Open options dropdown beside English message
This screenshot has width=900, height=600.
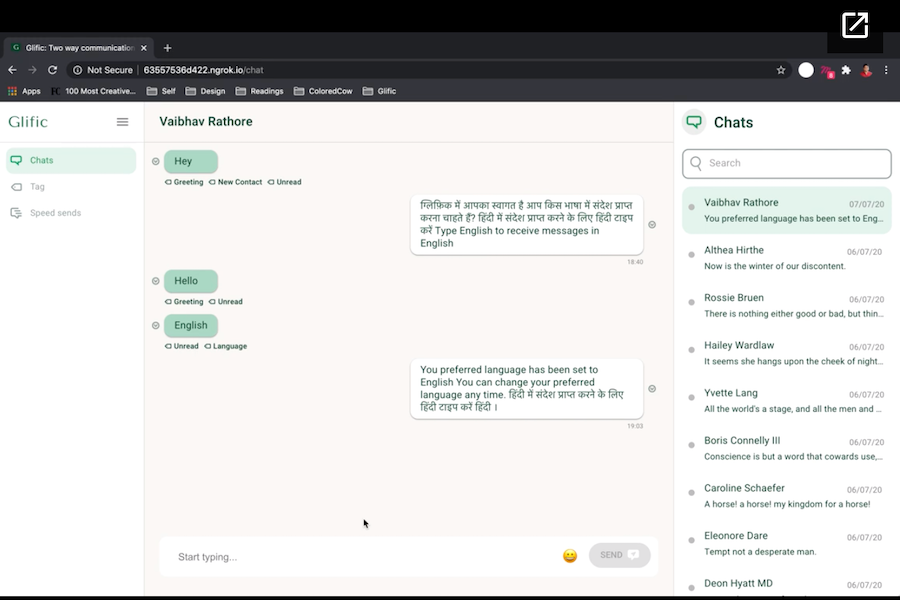click(156, 326)
